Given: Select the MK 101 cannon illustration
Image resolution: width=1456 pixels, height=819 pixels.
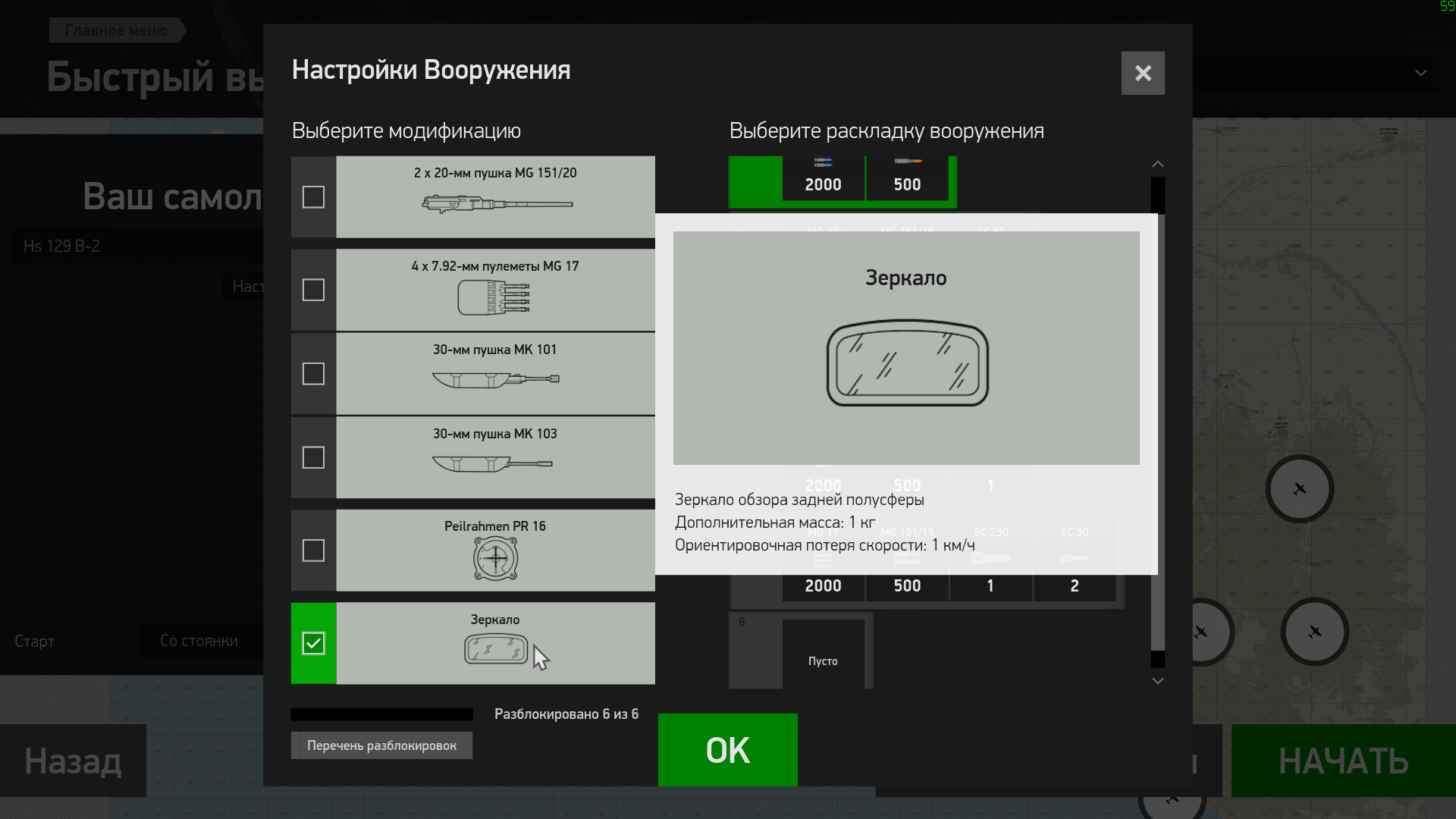Looking at the screenshot, I should click(495, 379).
